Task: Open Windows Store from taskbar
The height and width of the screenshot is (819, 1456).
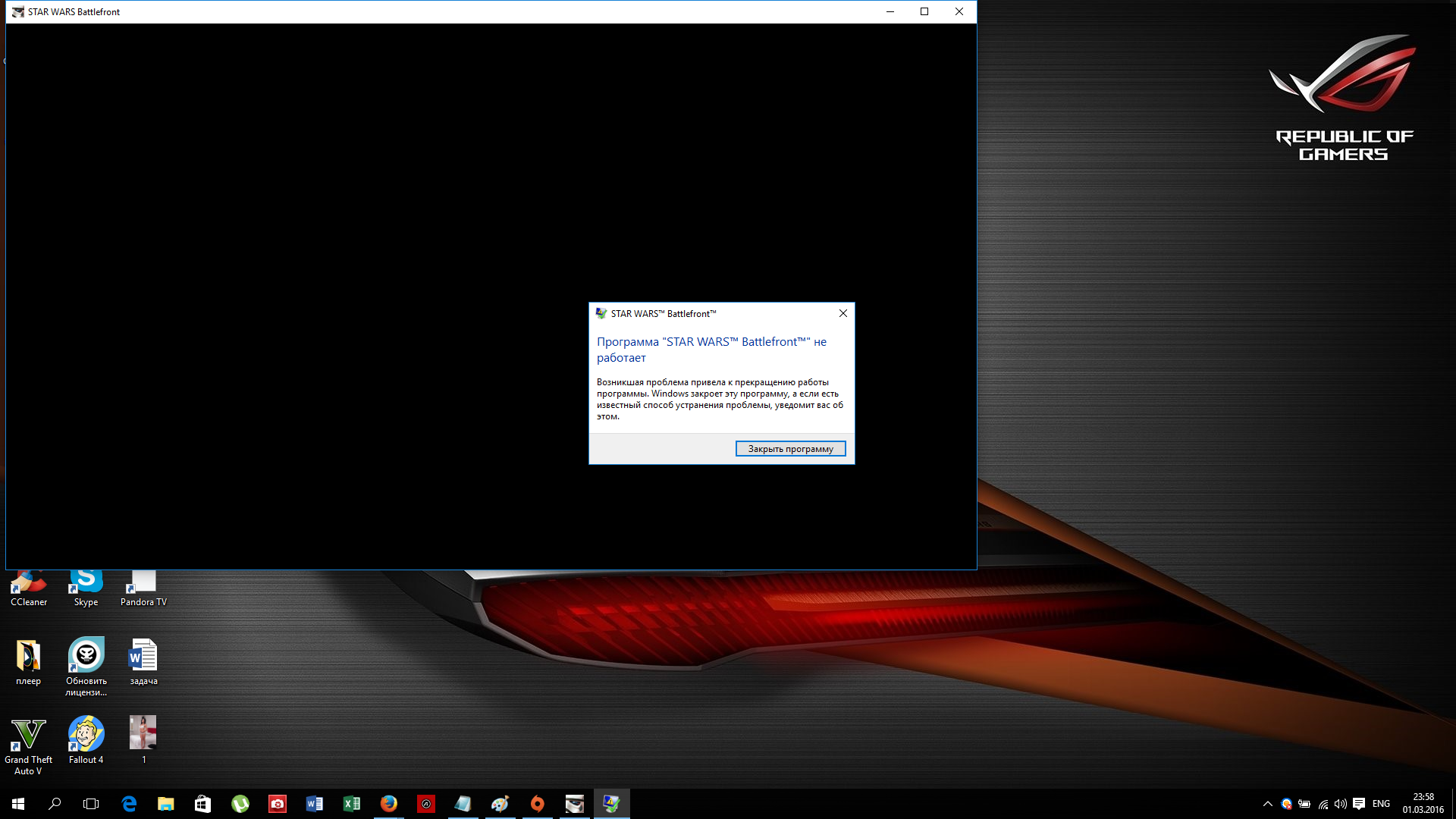Action: pos(202,804)
